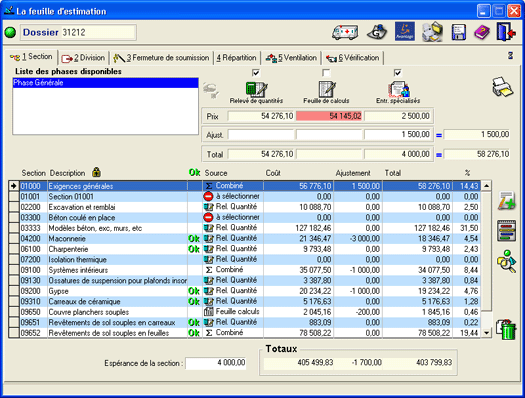Click the row selector box for 04200 Maconnerie

pos(14,239)
